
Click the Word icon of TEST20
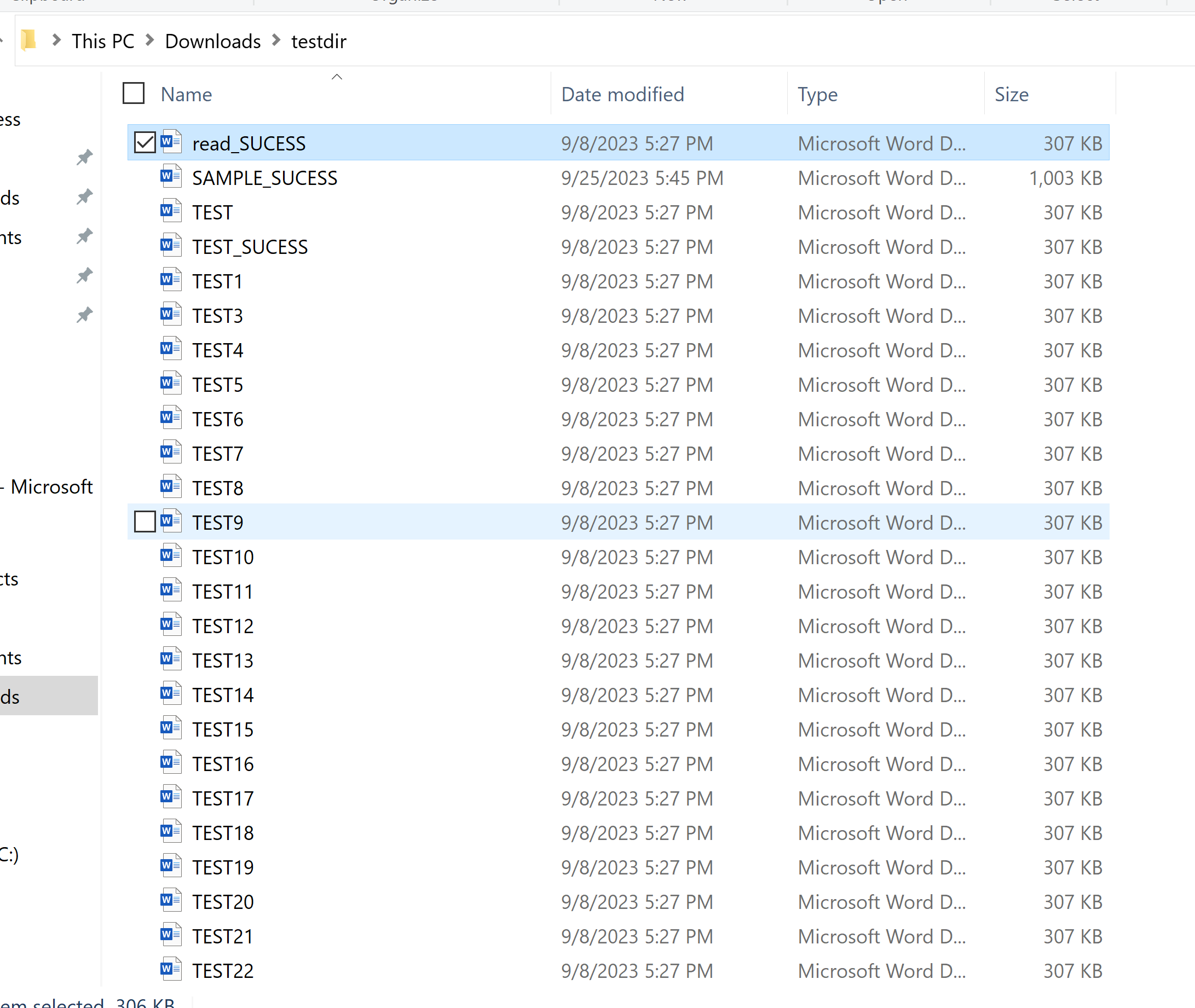pyautogui.click(x=171, y=901)
